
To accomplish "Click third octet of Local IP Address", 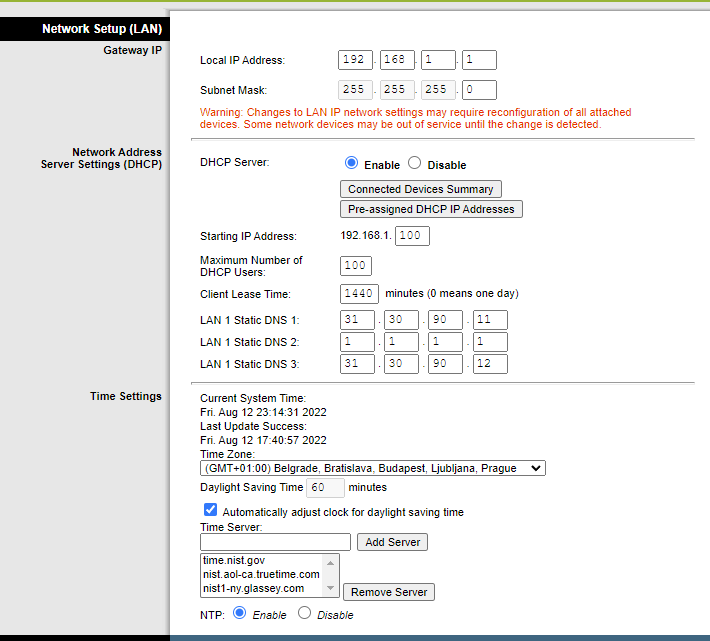I will pyautogui.click(x=438, y=60).
